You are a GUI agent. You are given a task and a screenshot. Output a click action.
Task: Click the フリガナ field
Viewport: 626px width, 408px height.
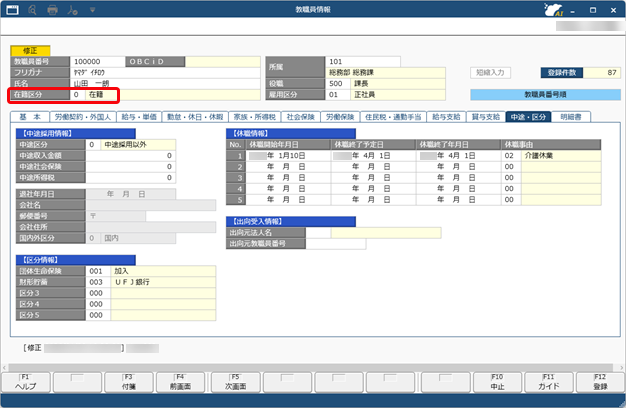click(165, 73)
